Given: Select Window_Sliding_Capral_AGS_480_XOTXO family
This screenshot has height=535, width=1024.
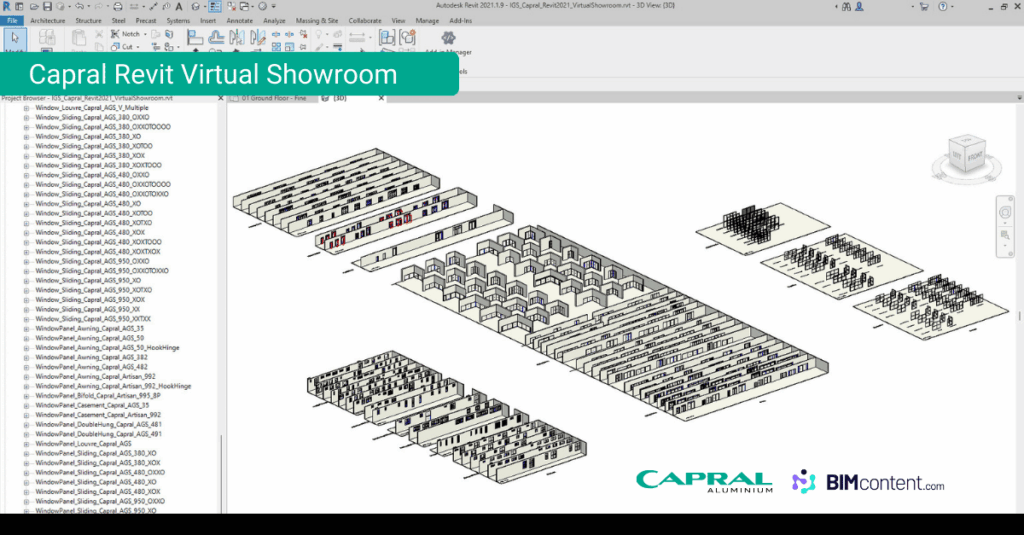Looking at the screenshot, I should pyautogui.click(x=93, y=223).
